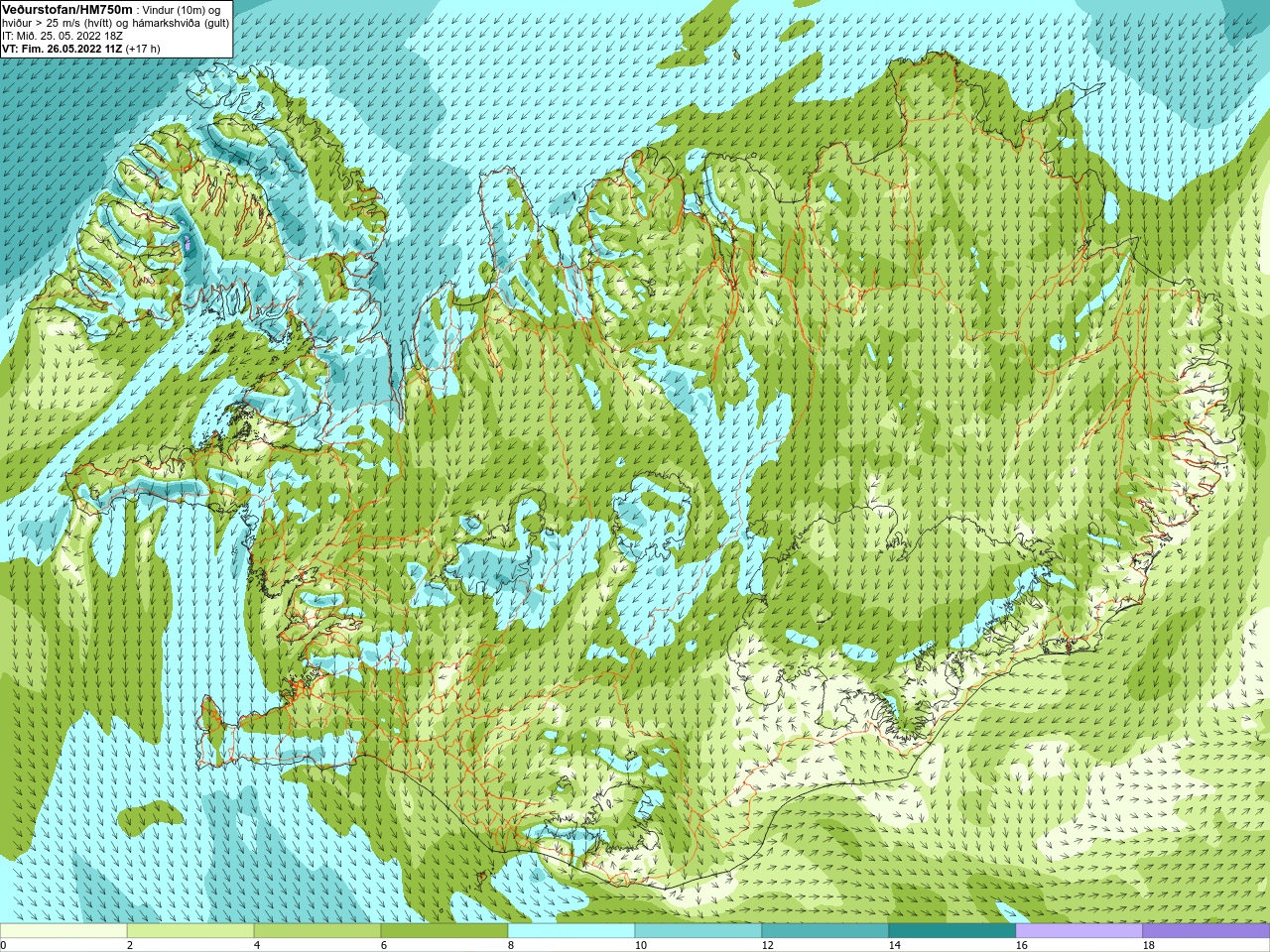Click the "IT: Mið. 25. 05. 2022 18Z" line
Viewport: 1270px width, 952px height.
(x=63, y=35)
